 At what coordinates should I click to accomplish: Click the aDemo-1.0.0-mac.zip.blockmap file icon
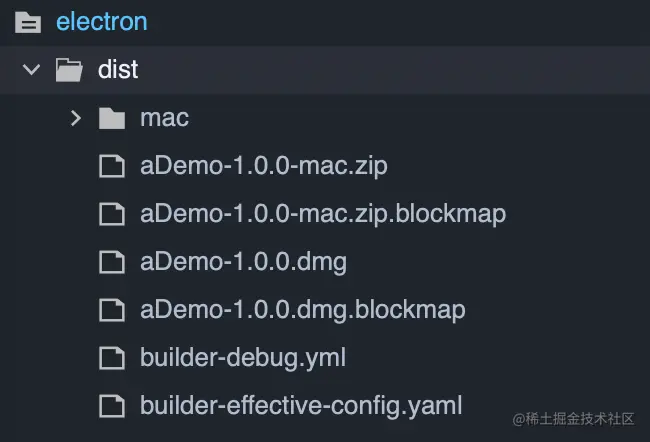(x=112, y=214)
